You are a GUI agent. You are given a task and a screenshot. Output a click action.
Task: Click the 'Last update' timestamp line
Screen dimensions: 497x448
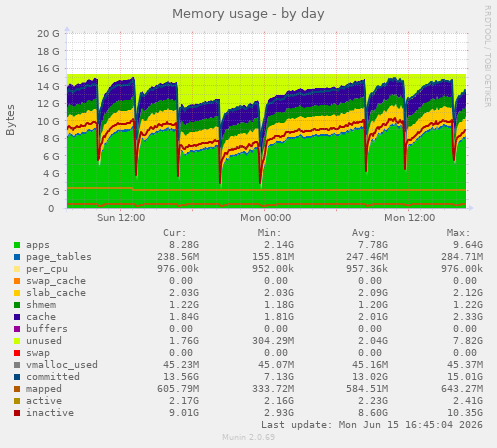372,425
